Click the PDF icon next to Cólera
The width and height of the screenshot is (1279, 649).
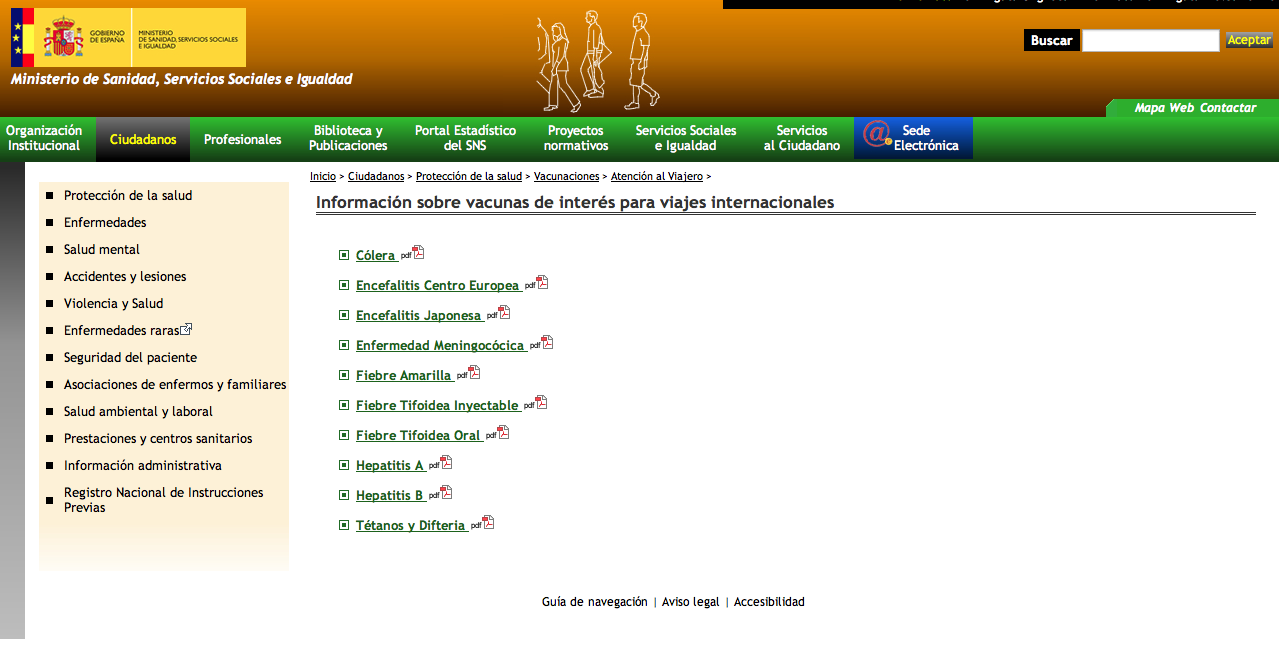tap(418, 253)
